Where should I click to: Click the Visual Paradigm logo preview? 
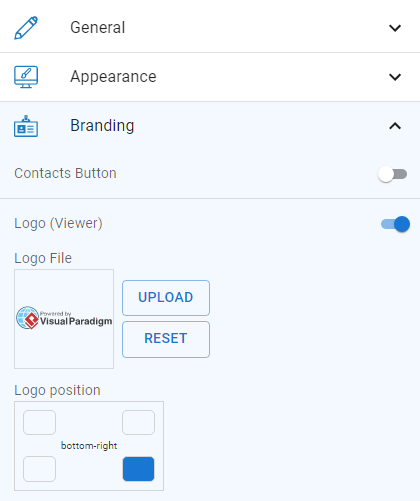[x=64, y=319]
